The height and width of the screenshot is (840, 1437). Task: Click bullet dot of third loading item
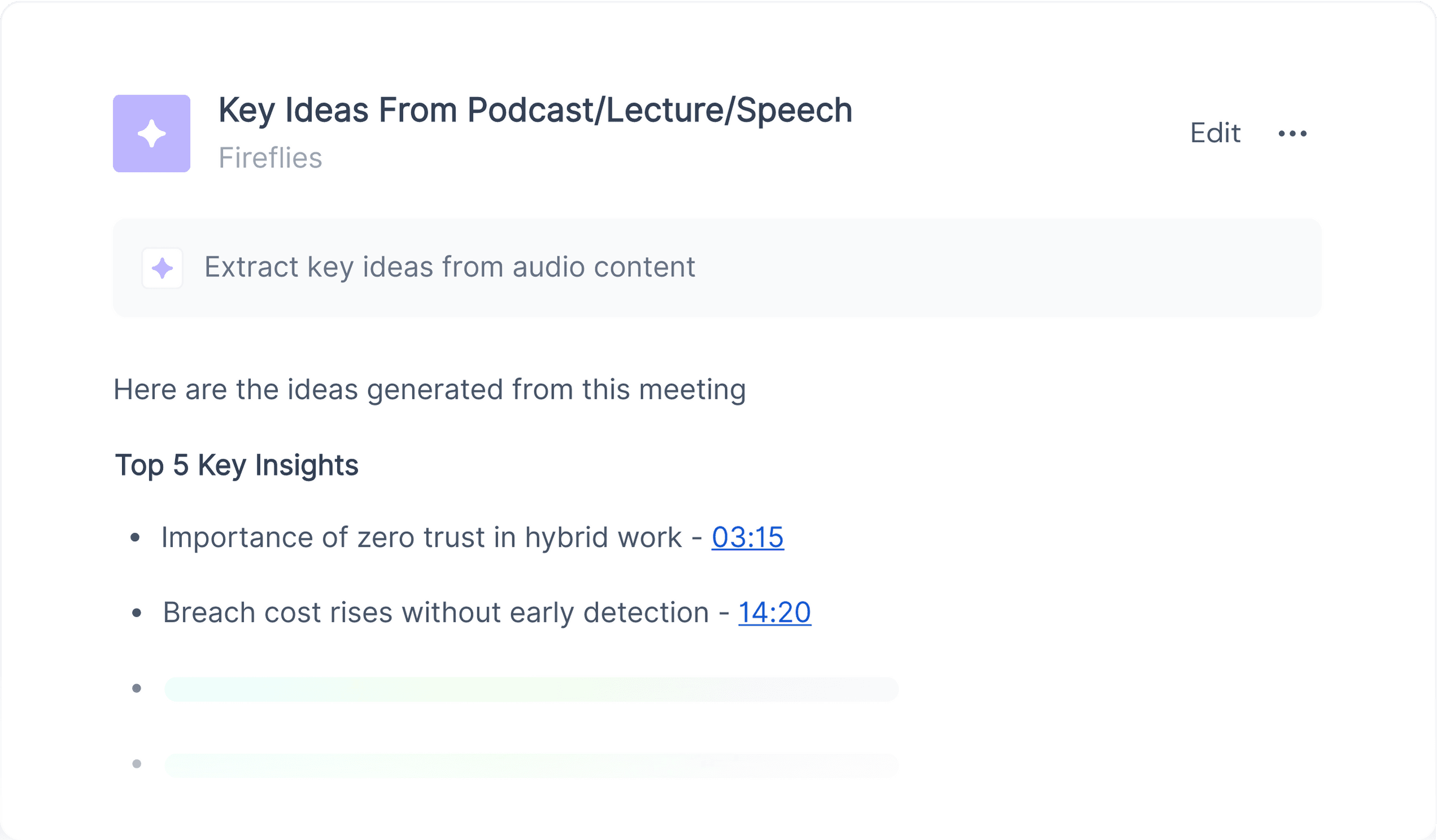click(136, 688)
